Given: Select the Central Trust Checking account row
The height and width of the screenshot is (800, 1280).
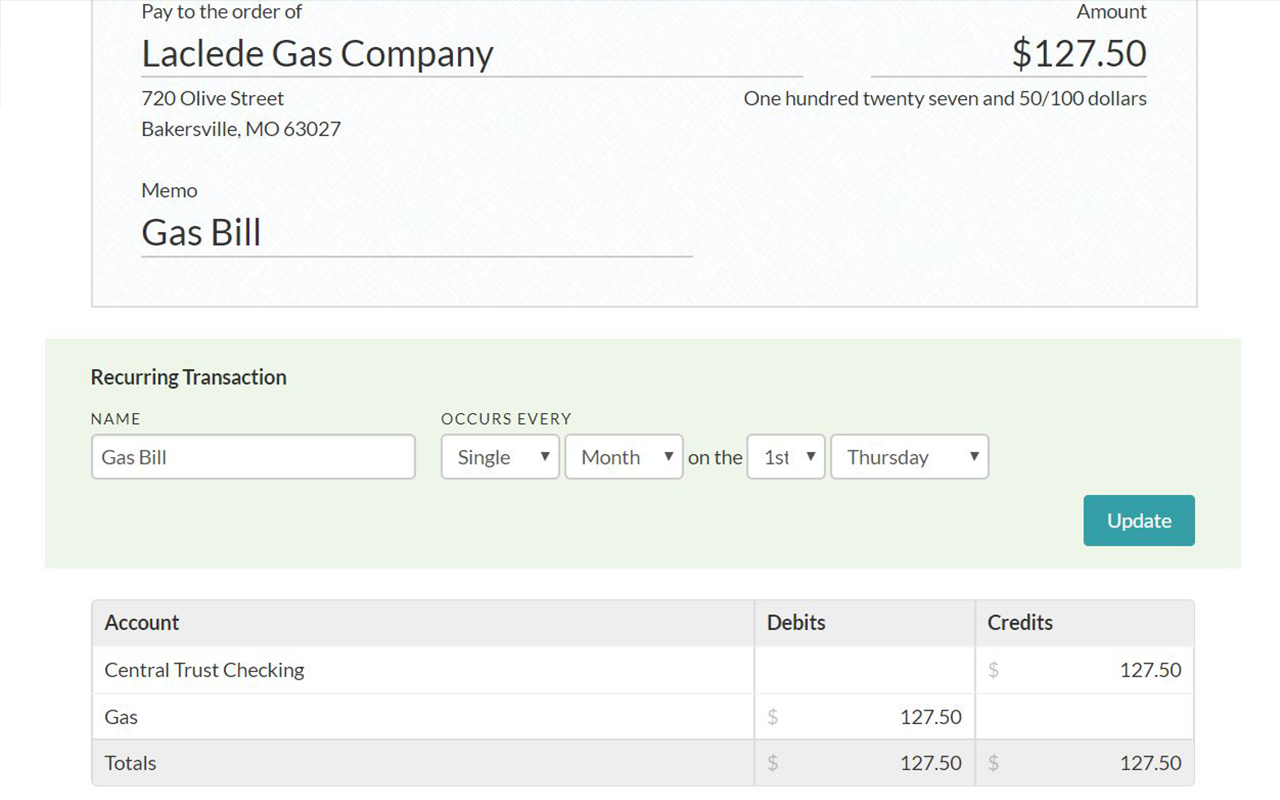Looking at the screenshot, I should coord(643,670).
